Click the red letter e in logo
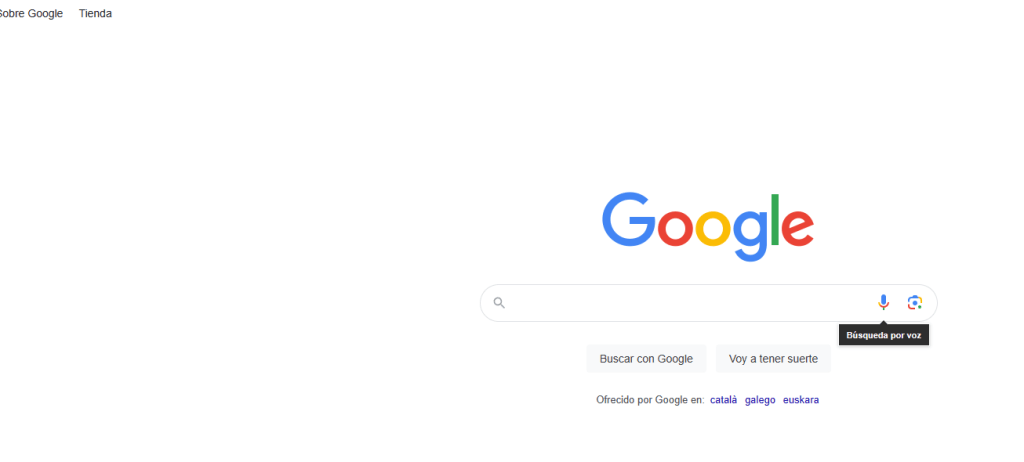1024x462 pixels. coord(797,229)
